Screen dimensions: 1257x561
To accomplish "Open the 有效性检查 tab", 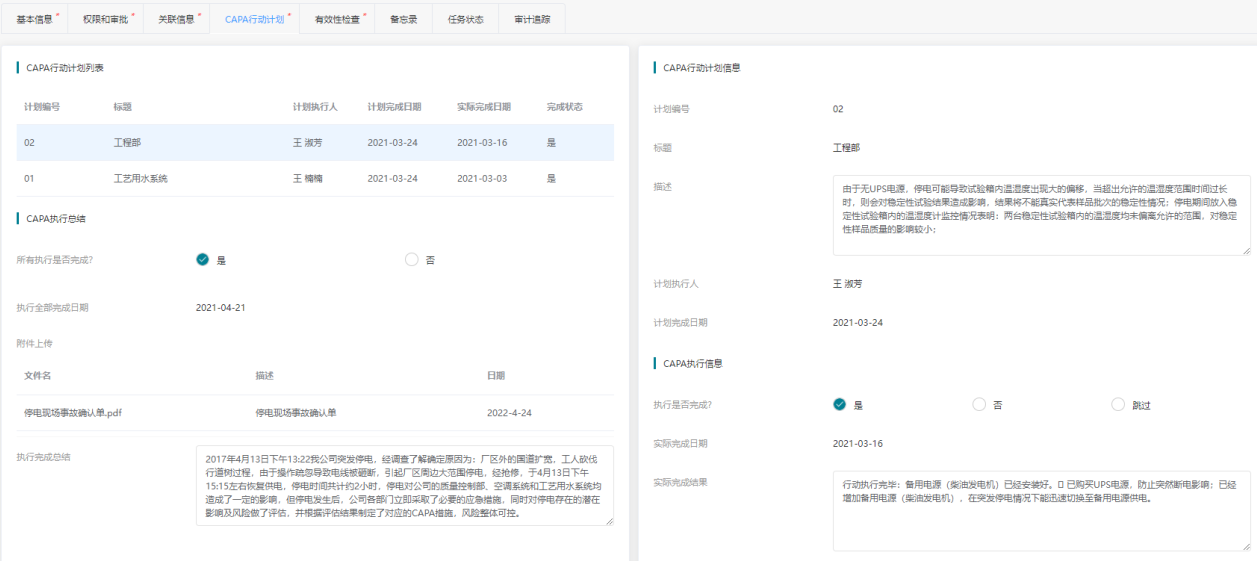I will tap(337, 19).
